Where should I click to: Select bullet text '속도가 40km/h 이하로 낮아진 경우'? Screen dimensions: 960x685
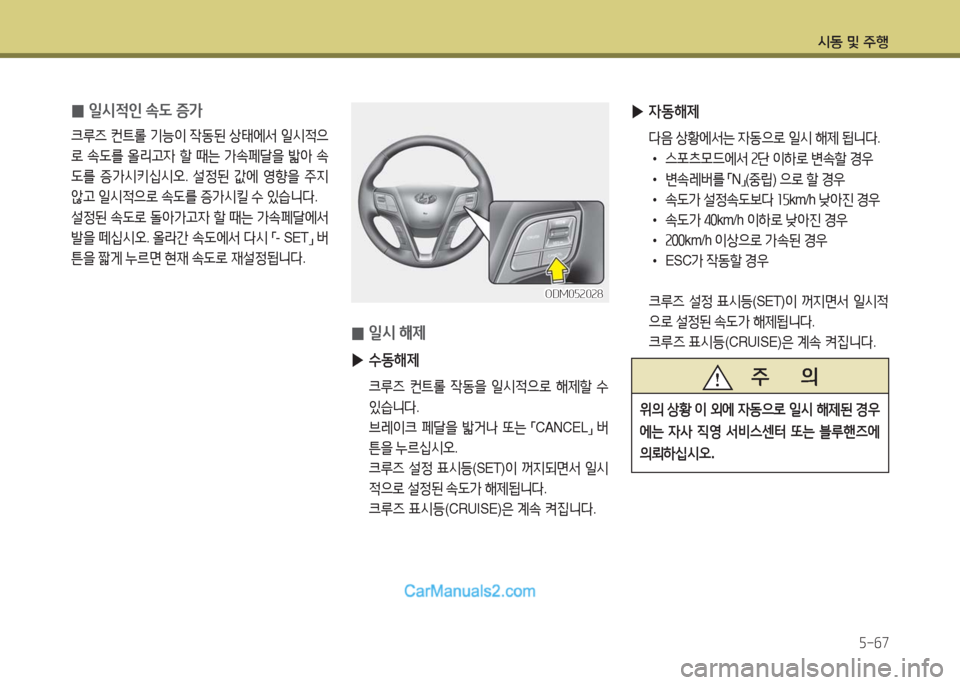pos(756,220)
